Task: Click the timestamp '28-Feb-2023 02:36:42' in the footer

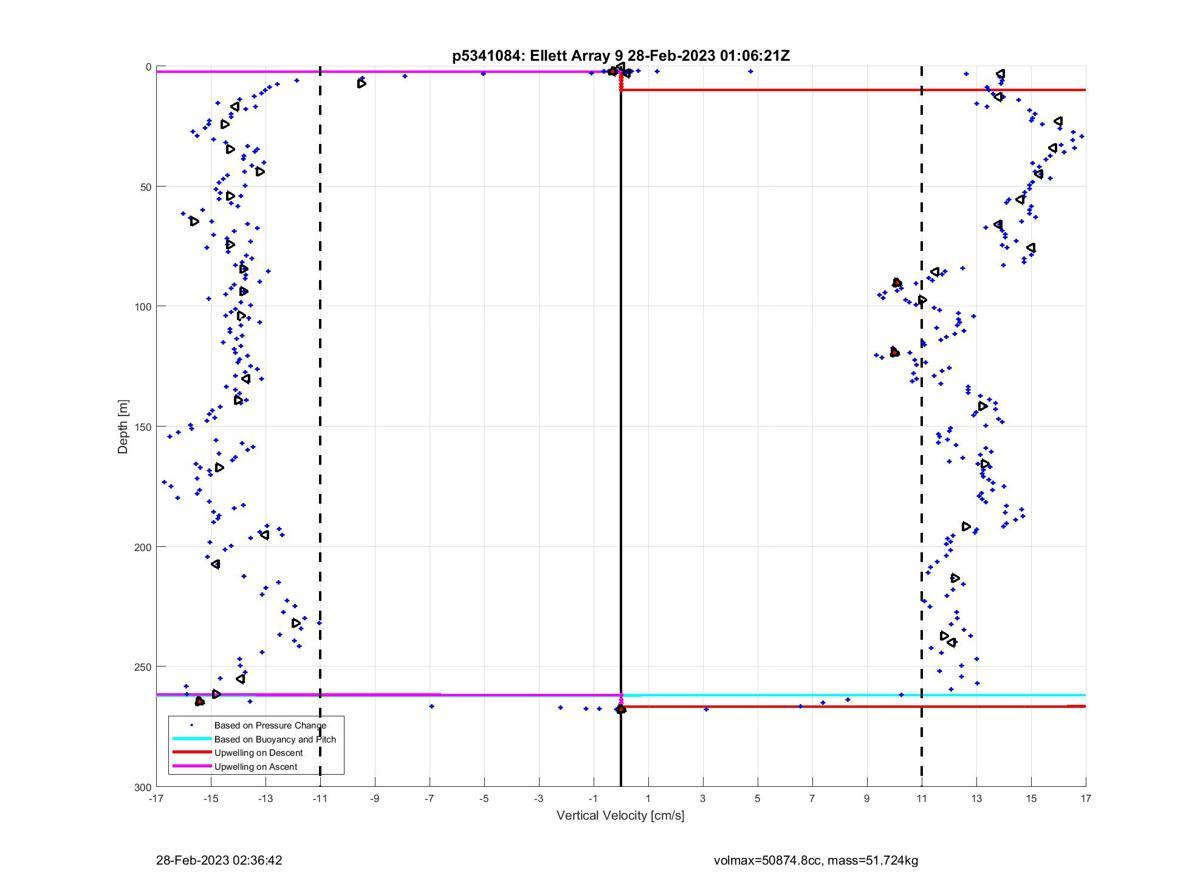Action: tap(219, 860)
